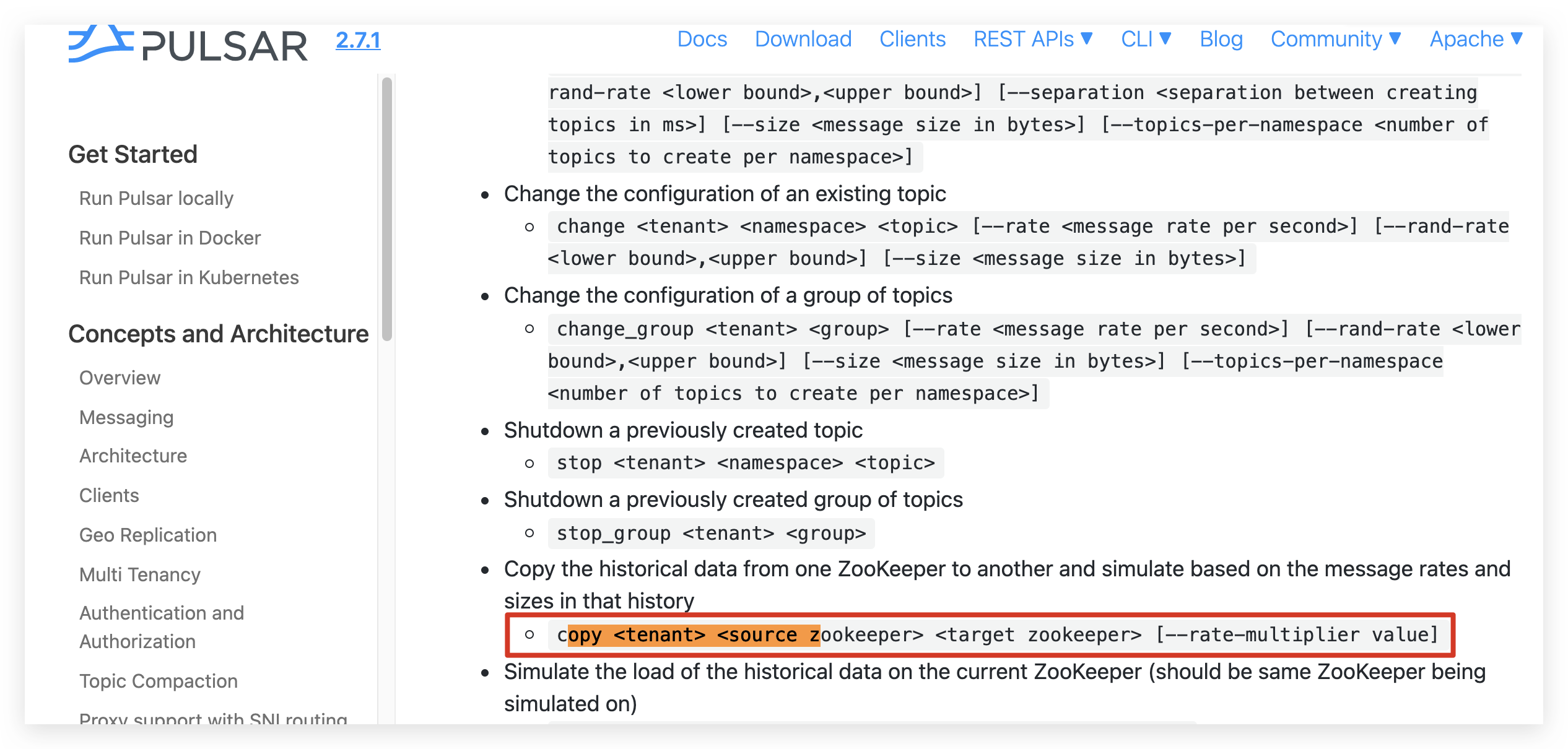The image size is (1568, 749).
Task: Select Run Pulsar in Kubernetes
Action: (189, 277)
